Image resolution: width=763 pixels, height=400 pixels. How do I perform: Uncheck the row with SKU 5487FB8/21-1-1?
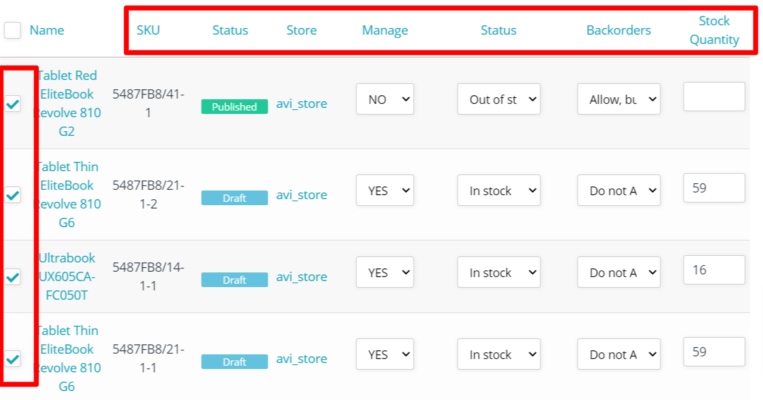tap(13, 359)
